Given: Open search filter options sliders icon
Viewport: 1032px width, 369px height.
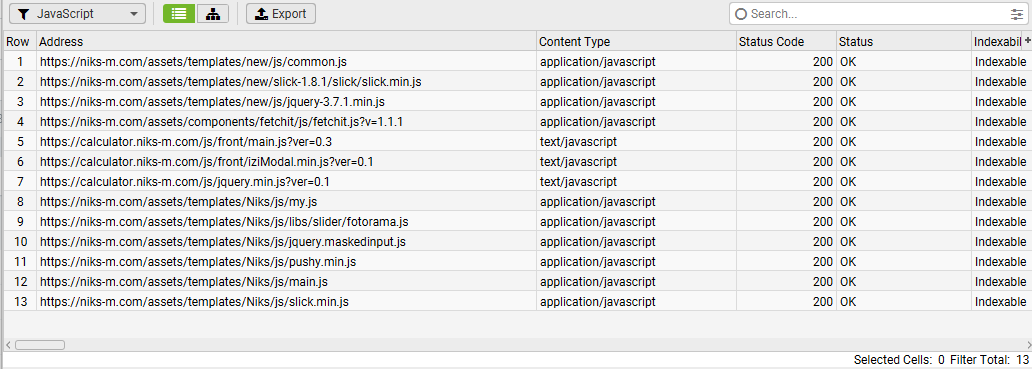Looking at the screenshot, I should 1016,14.
